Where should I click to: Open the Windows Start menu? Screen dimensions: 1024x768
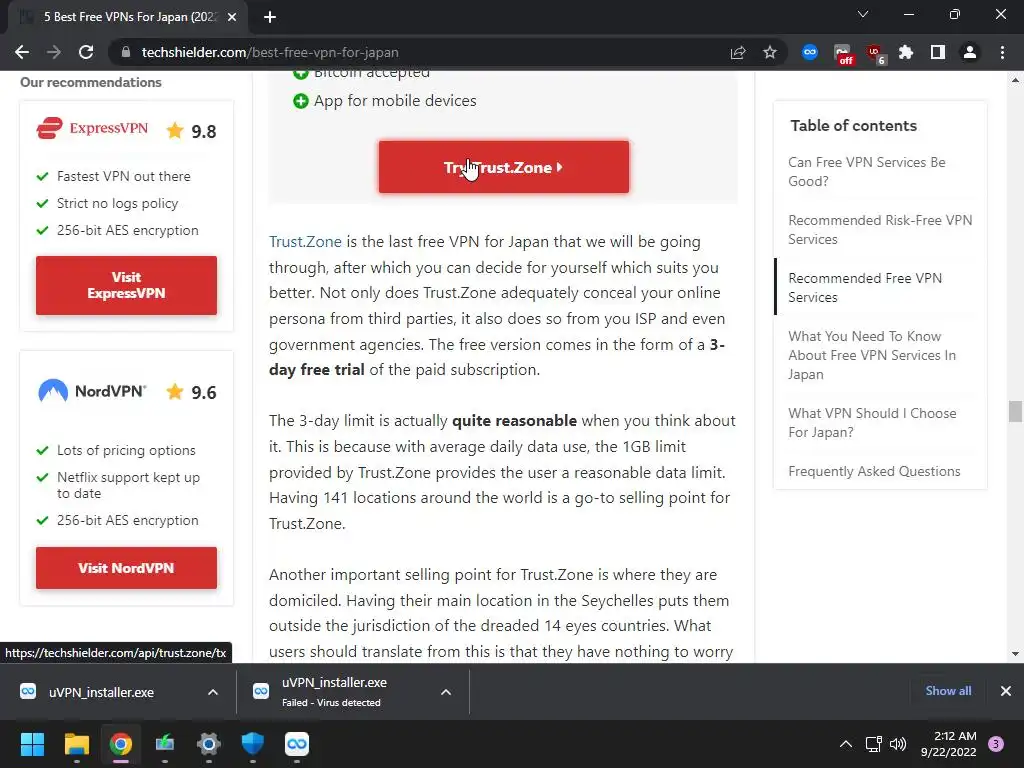coord(32,744)
